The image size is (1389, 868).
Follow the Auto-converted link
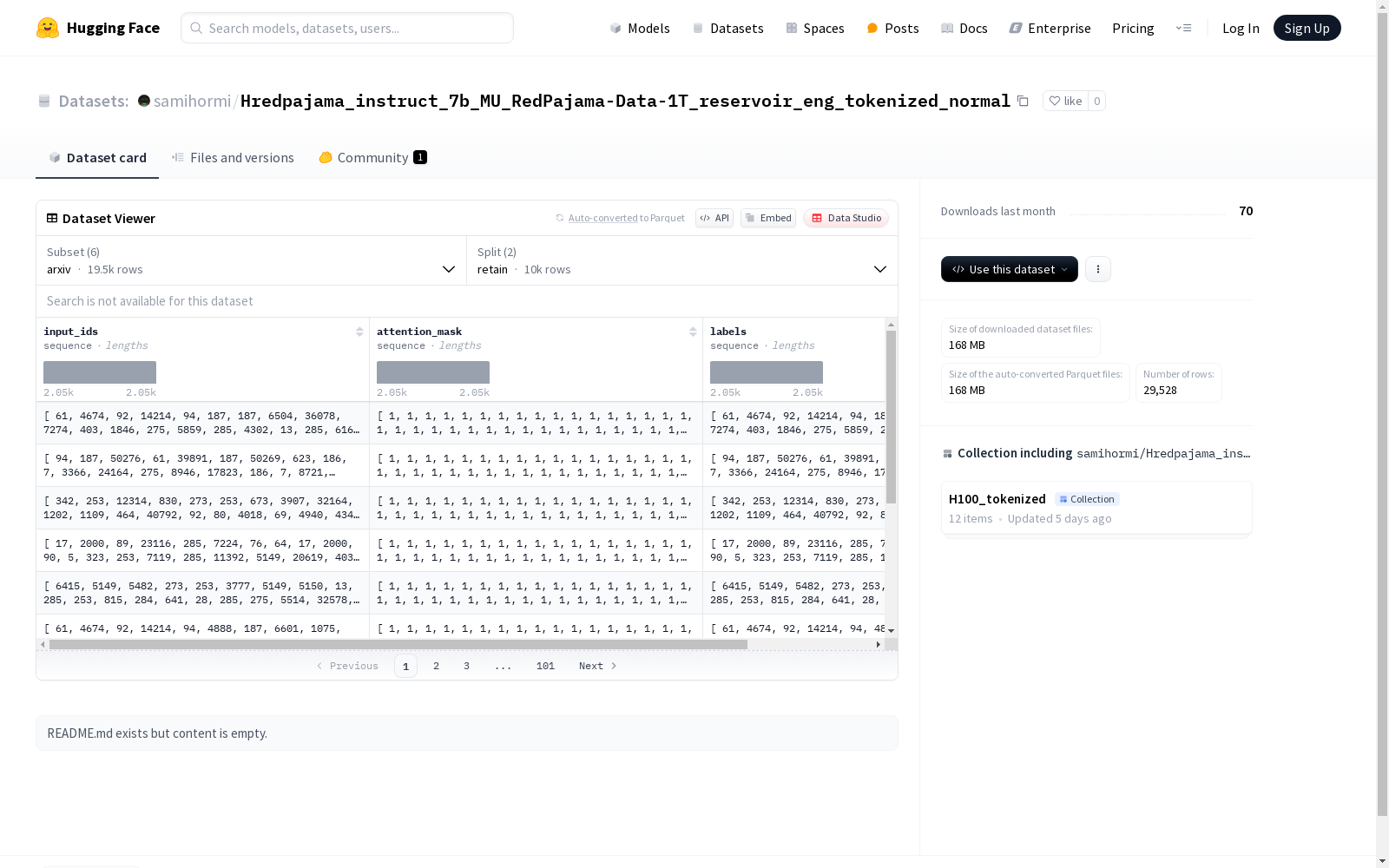[x=602, y=218]
